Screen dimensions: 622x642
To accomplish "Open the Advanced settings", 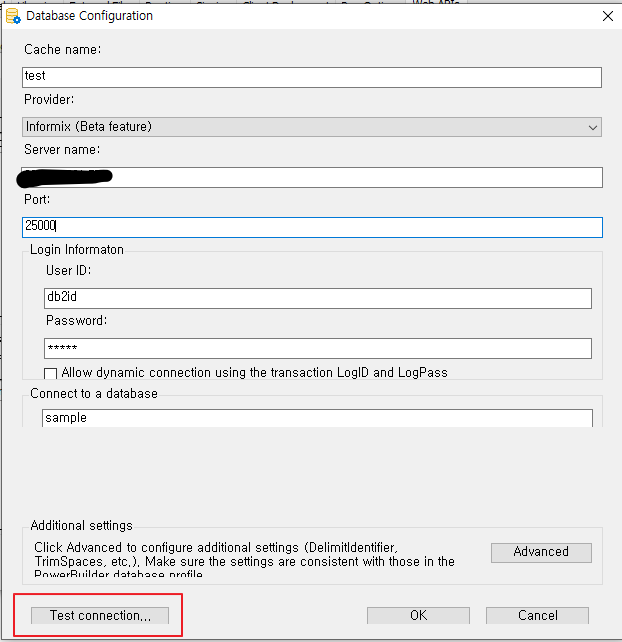I will coord(541,552).
